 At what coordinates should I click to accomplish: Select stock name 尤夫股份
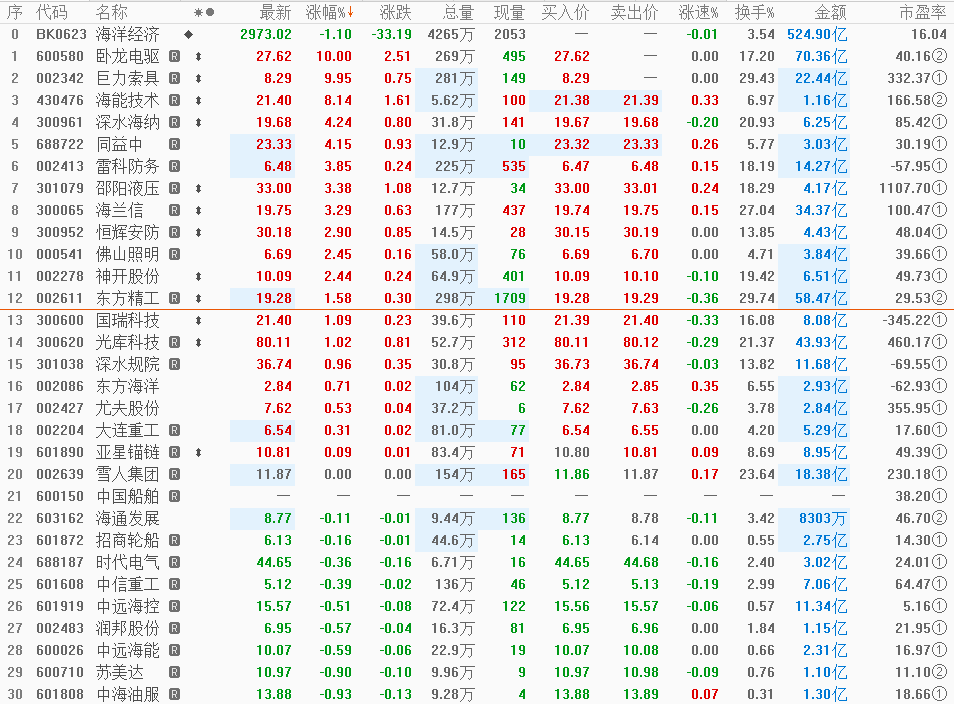point(127,408)
